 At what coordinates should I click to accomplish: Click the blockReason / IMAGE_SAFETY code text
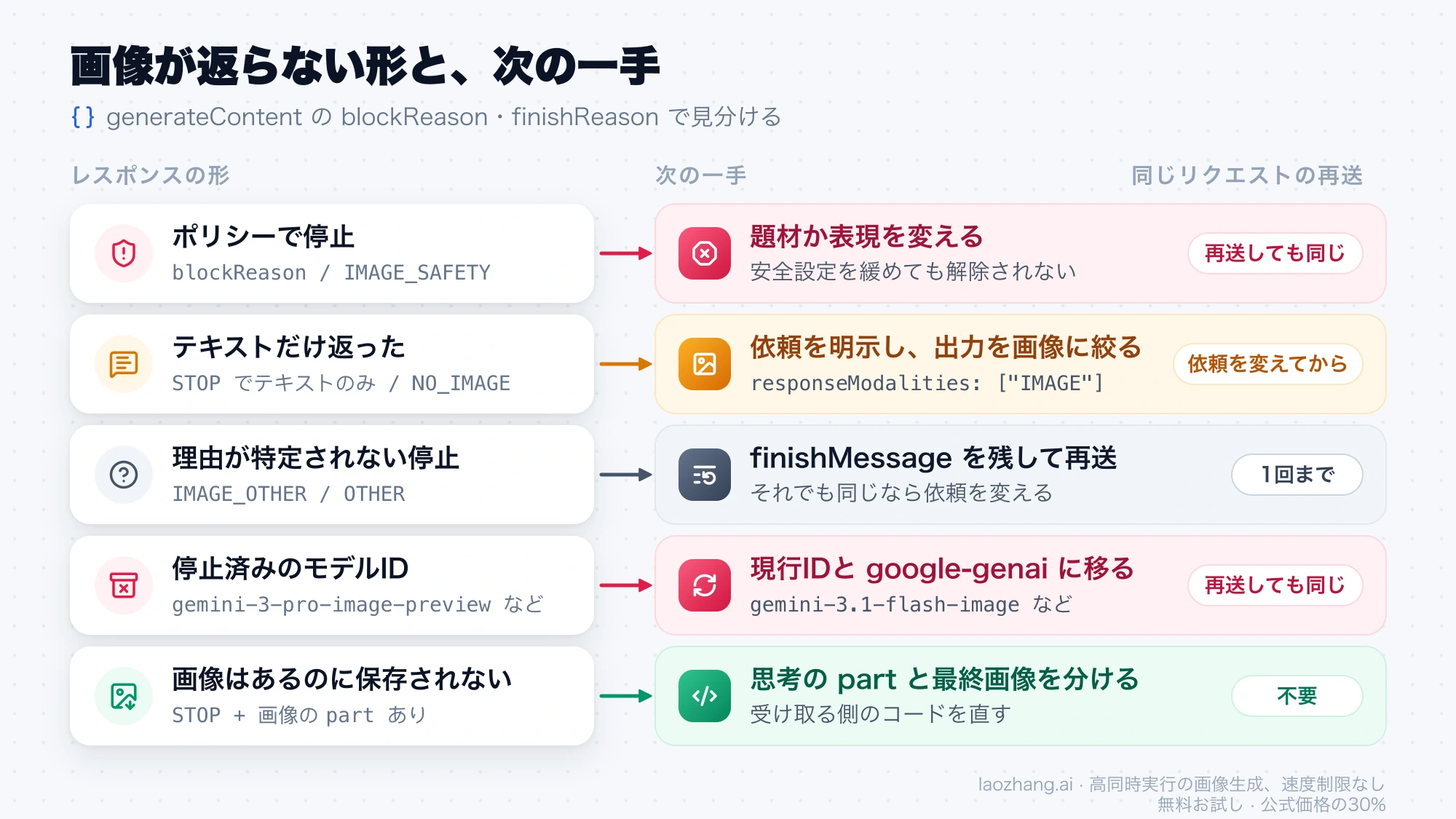click(x=331, y=272)
